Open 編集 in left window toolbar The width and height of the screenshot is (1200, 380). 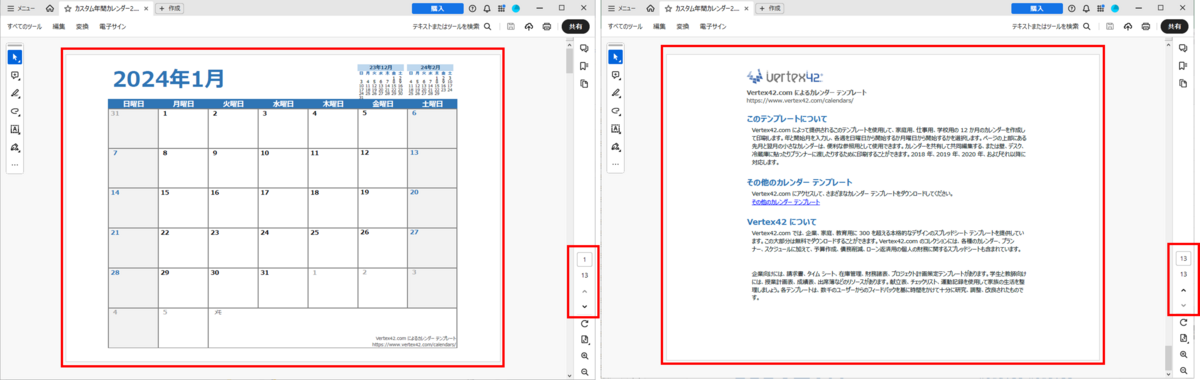point(59,26)
